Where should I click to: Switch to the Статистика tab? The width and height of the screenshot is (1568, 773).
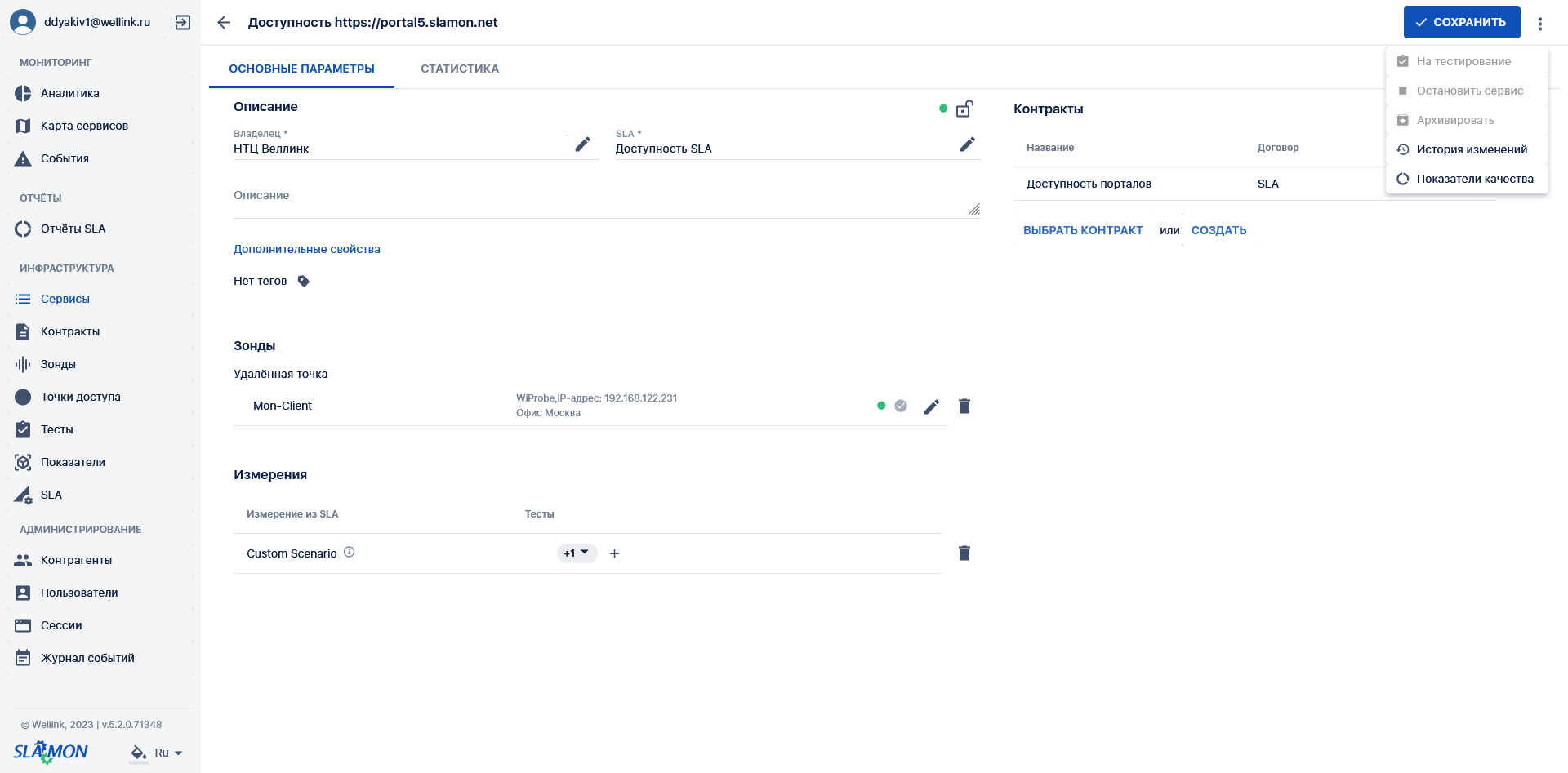[460, 69]
